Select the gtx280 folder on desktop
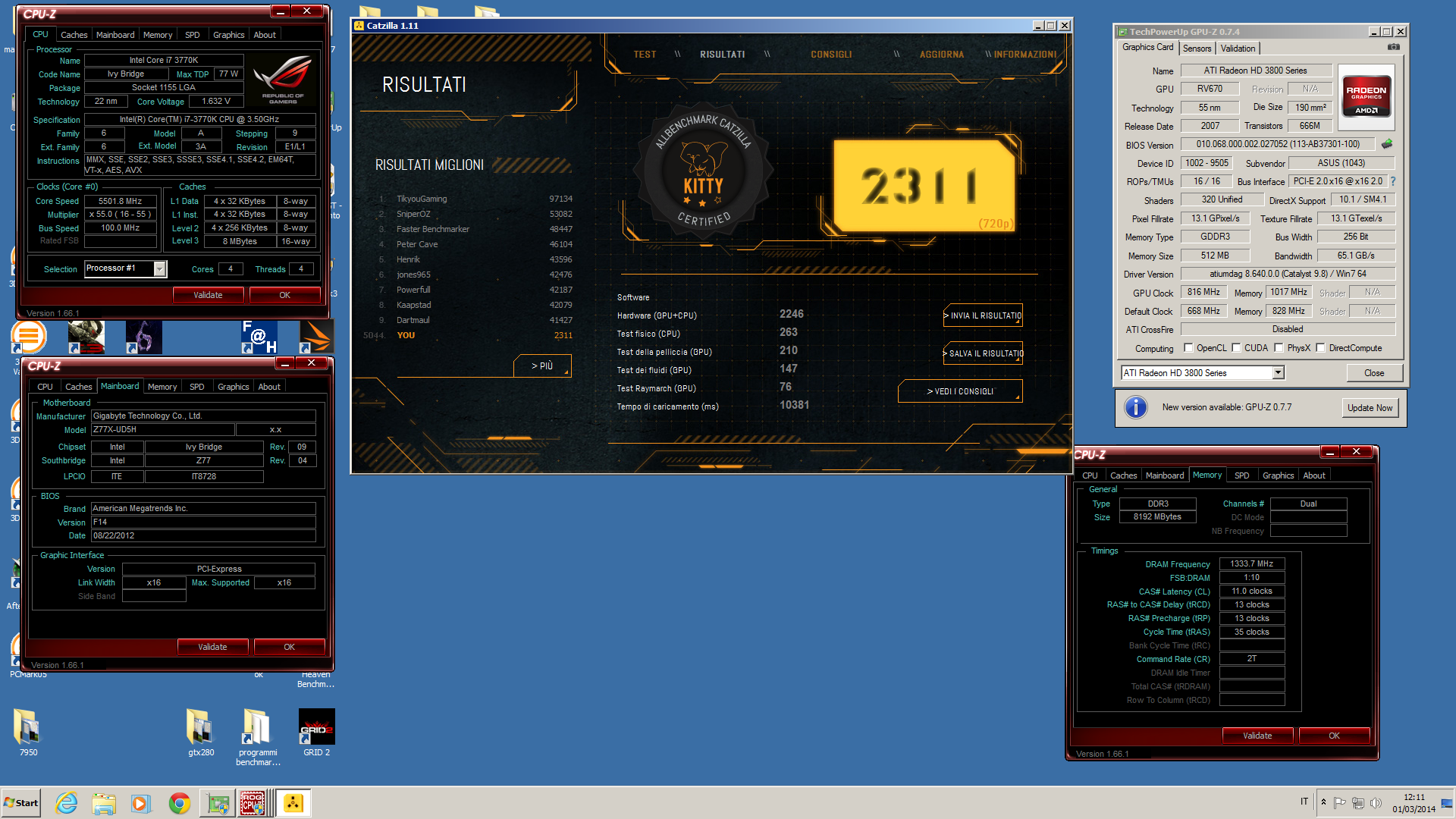This screenshot has height=819, width=1456. tap(201, 732)
